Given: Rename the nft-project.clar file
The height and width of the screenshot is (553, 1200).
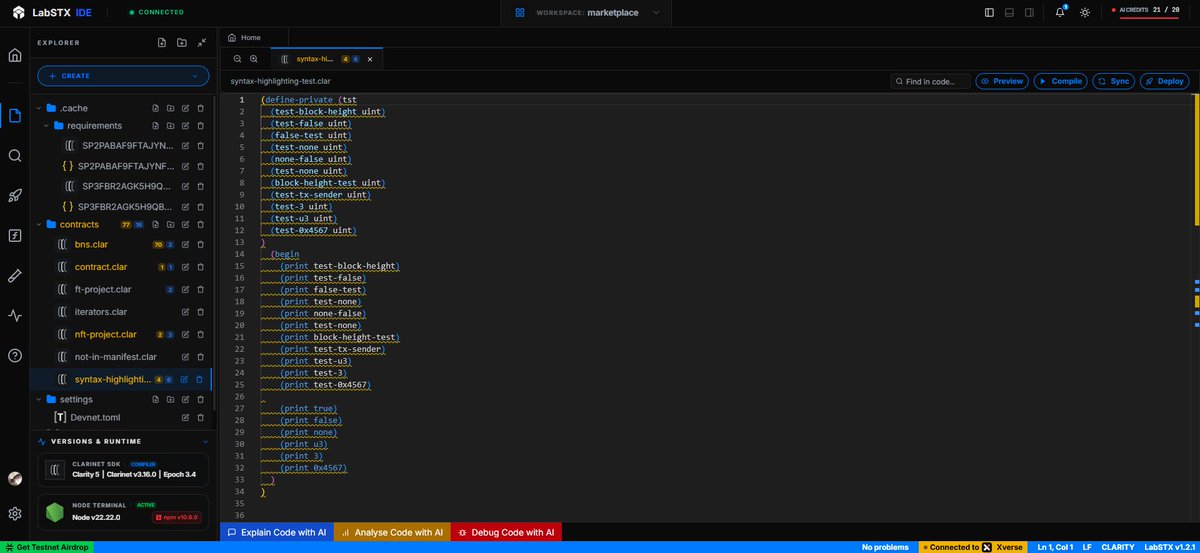Looking at the screenshot, I should click(x=185, y=334).
